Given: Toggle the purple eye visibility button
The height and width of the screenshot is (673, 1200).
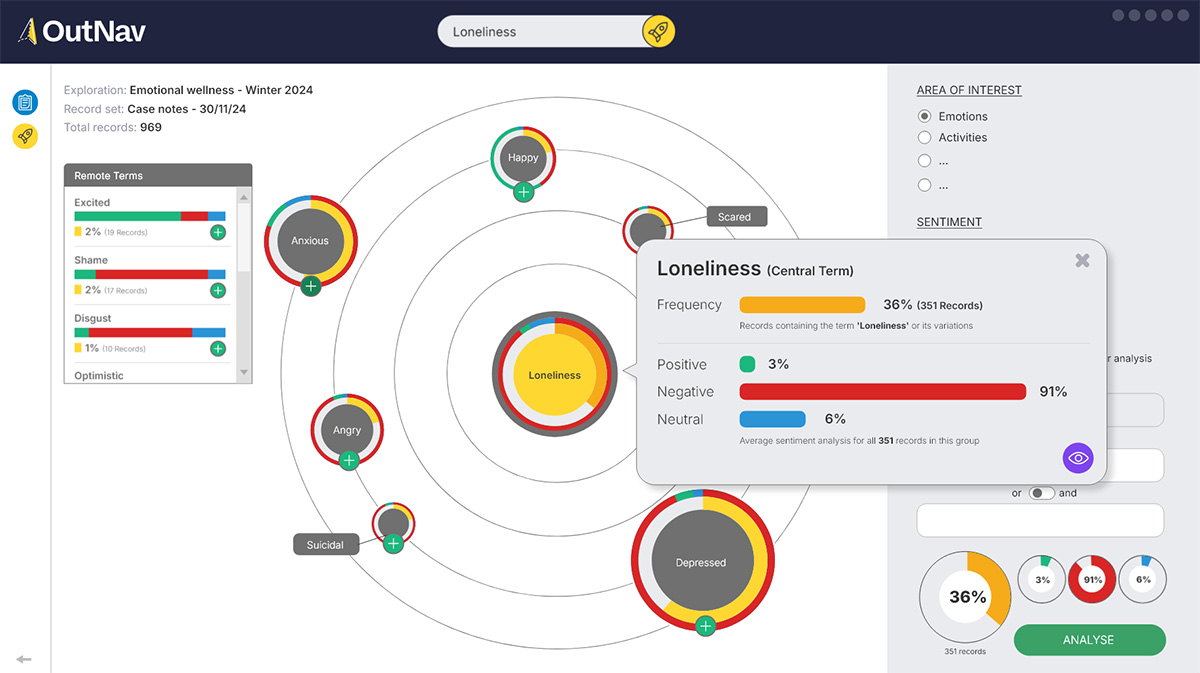Looking at the screenshot, I should point(1078,458).
